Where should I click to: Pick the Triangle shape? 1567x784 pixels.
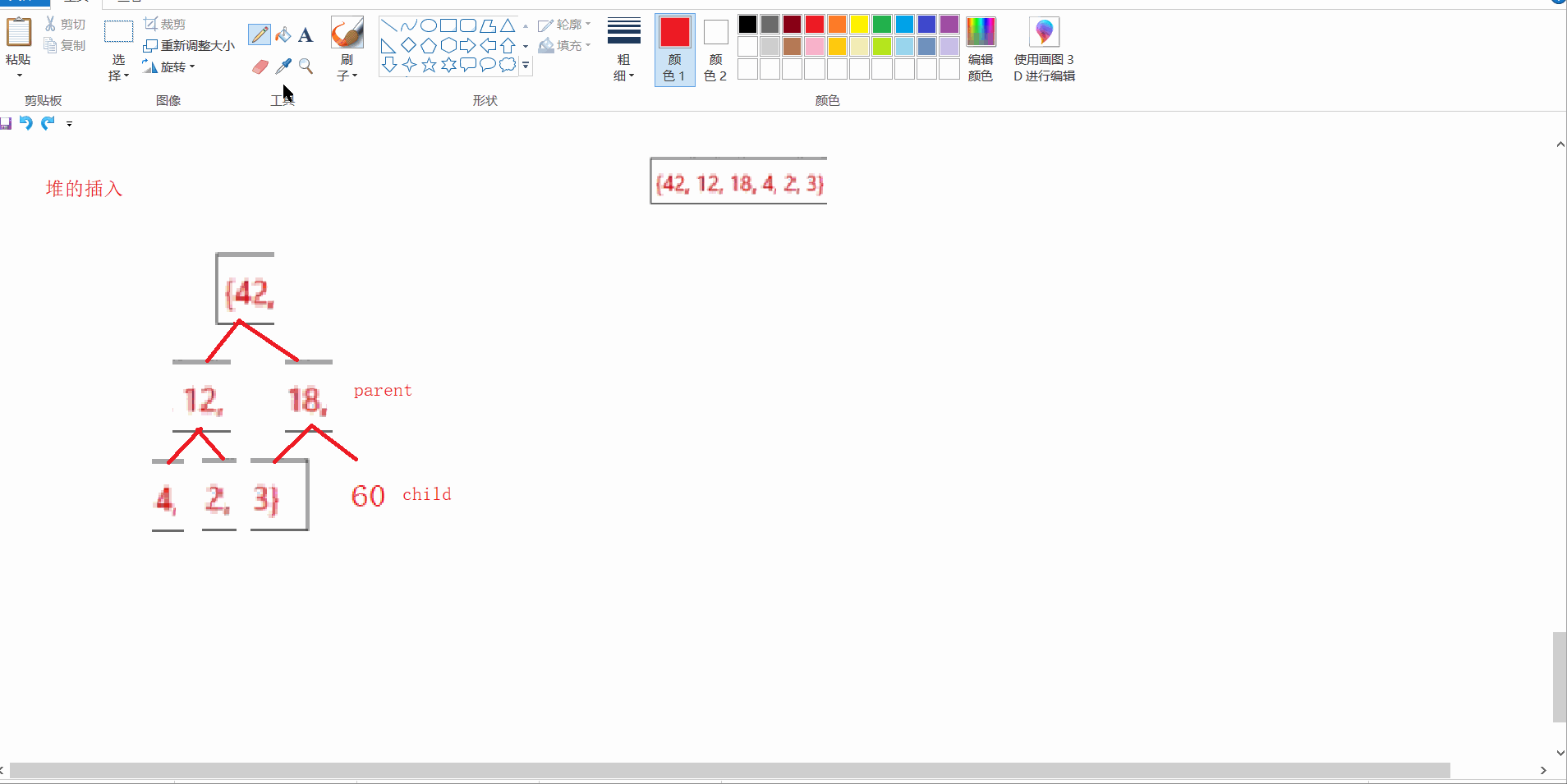pyautogui.click(x=508, y=25)
